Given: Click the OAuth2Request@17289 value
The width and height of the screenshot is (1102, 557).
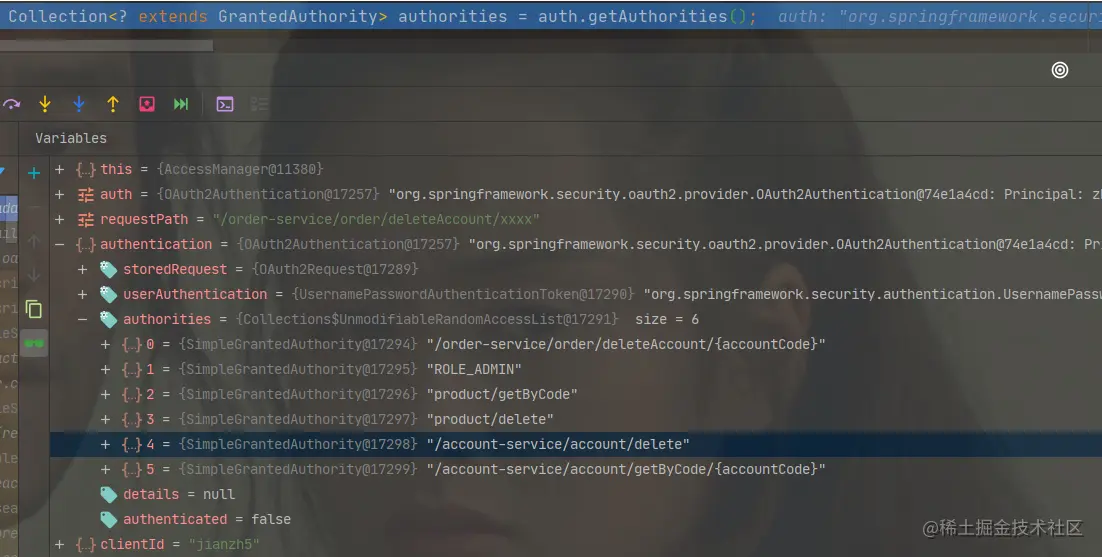Looking at the screenshot, I should pyautogui.click(x=335, y=269).
